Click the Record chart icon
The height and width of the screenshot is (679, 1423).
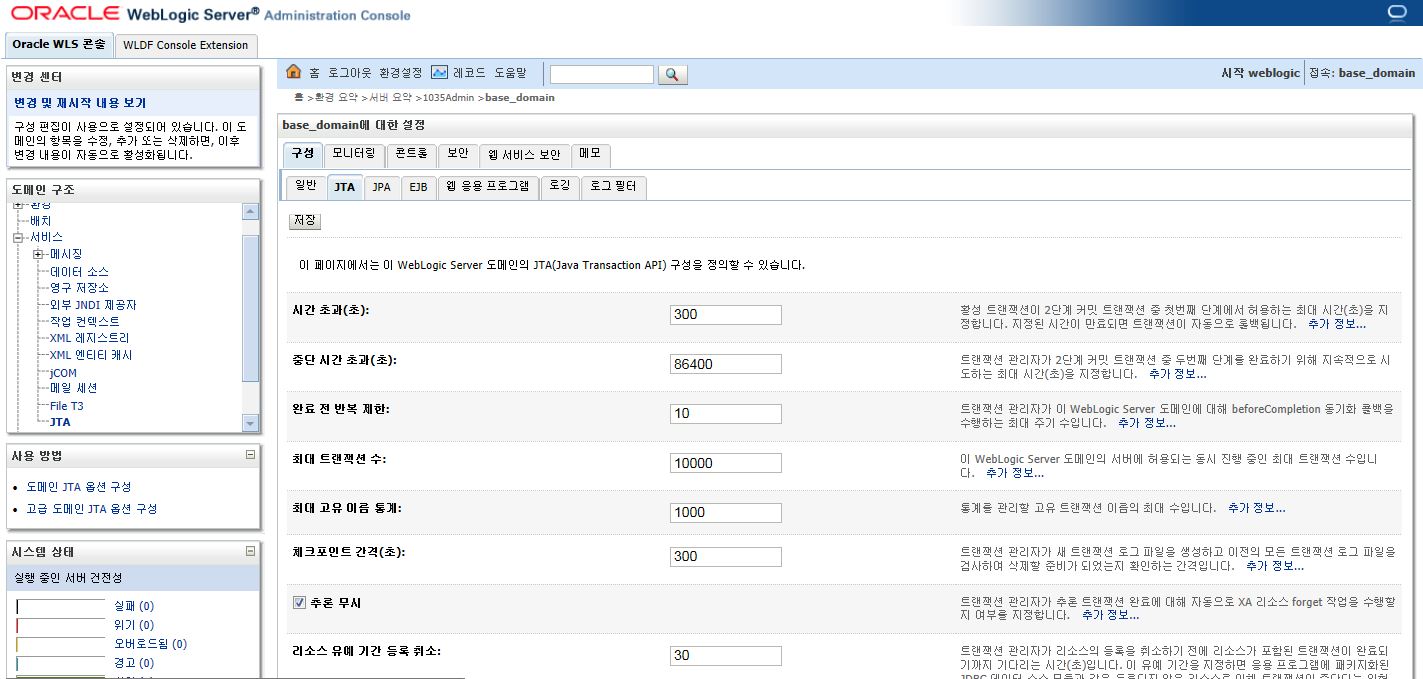(x=439, y=72)
